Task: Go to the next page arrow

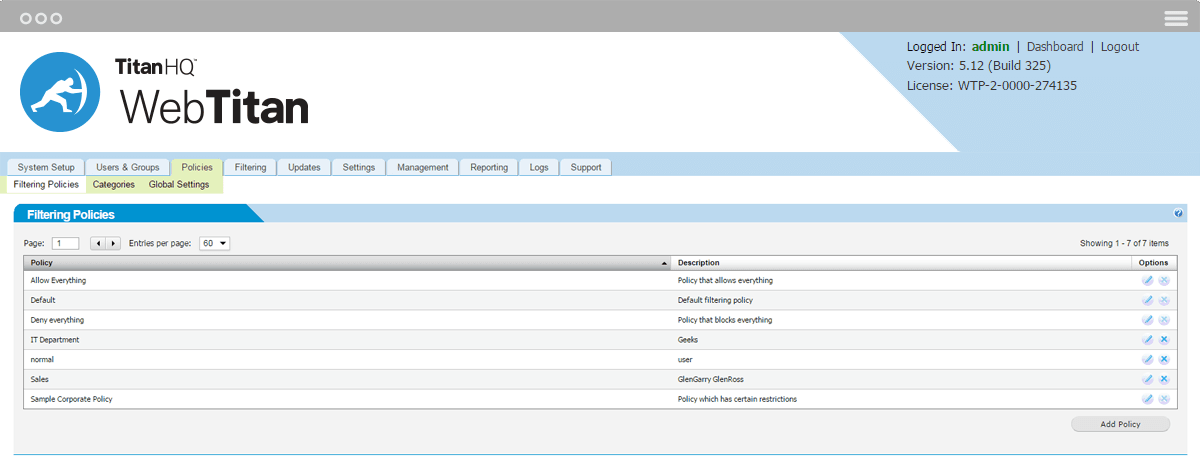Action: 114,243
